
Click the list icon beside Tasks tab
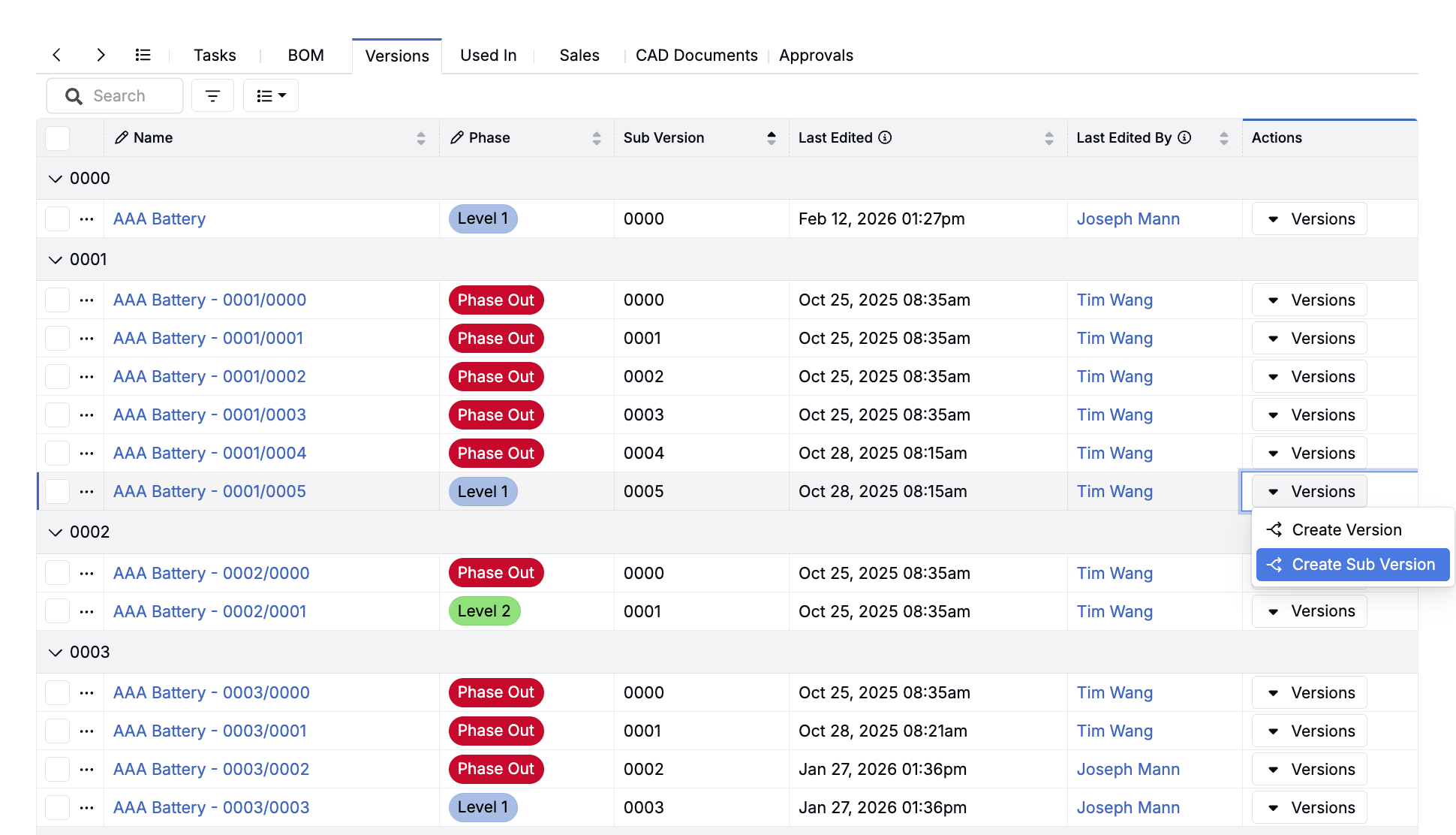coord(143,55)
